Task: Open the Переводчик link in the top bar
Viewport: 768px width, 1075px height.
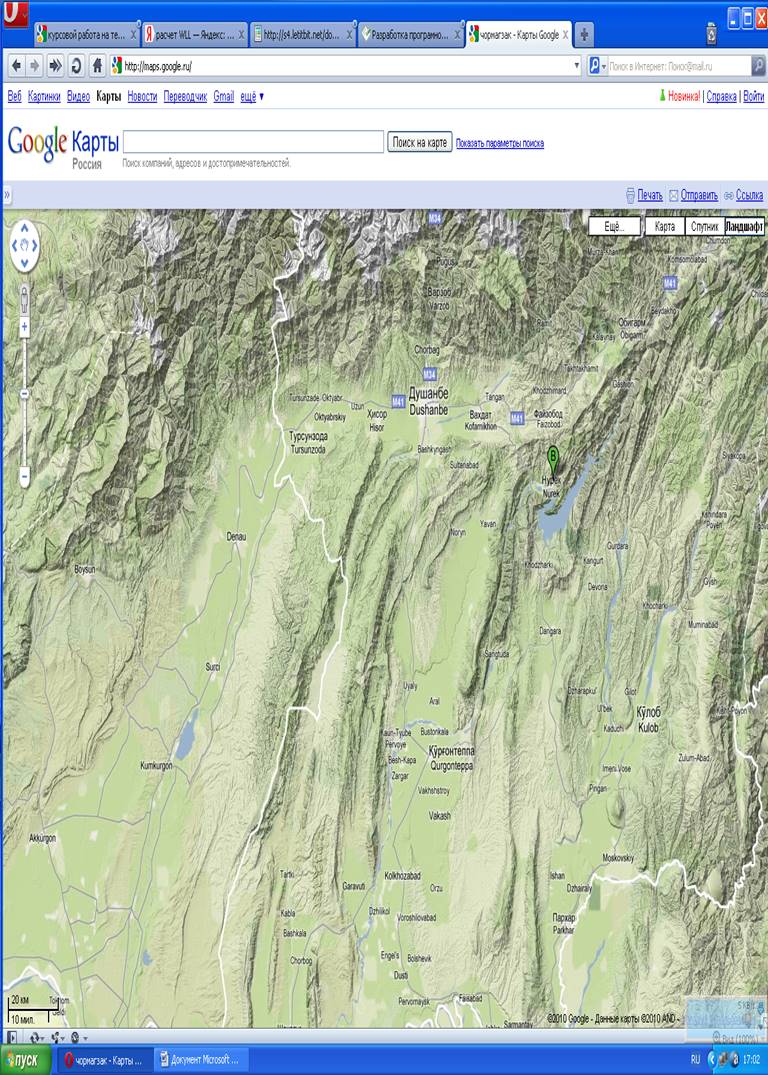Action: coord(185,97)
